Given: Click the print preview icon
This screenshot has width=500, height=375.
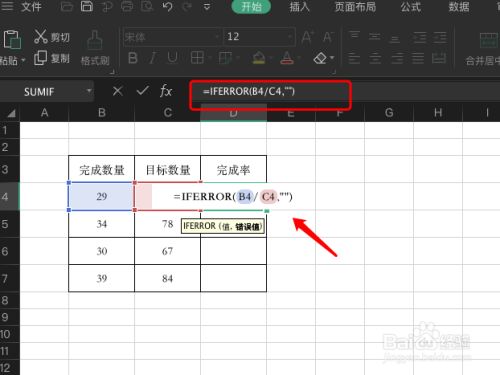Looking at the screenshot, I should (x=147, y=6).
